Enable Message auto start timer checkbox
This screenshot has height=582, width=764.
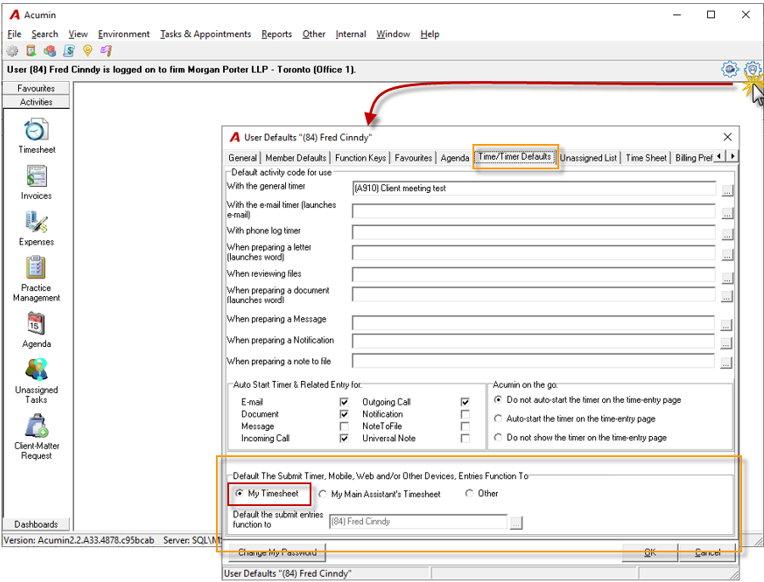[344, 427]
